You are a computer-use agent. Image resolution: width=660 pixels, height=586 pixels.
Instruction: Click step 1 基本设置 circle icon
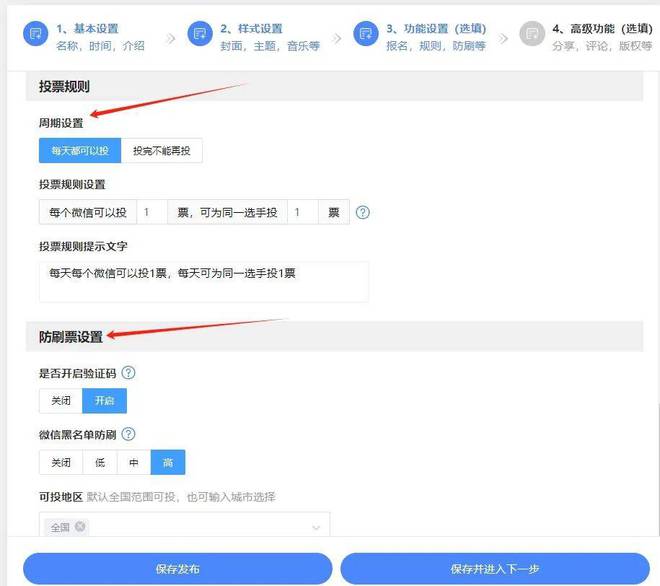pos(36,34)
